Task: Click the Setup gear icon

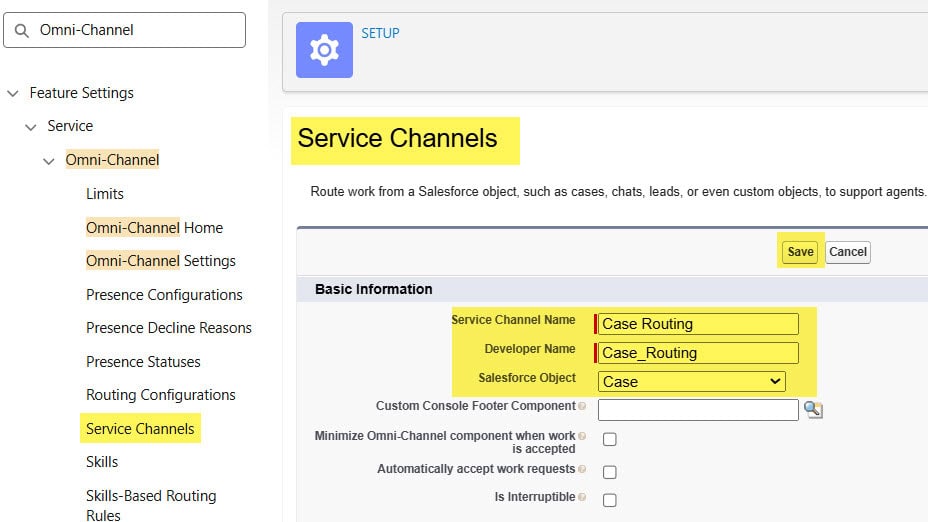Action: (324, 50)
